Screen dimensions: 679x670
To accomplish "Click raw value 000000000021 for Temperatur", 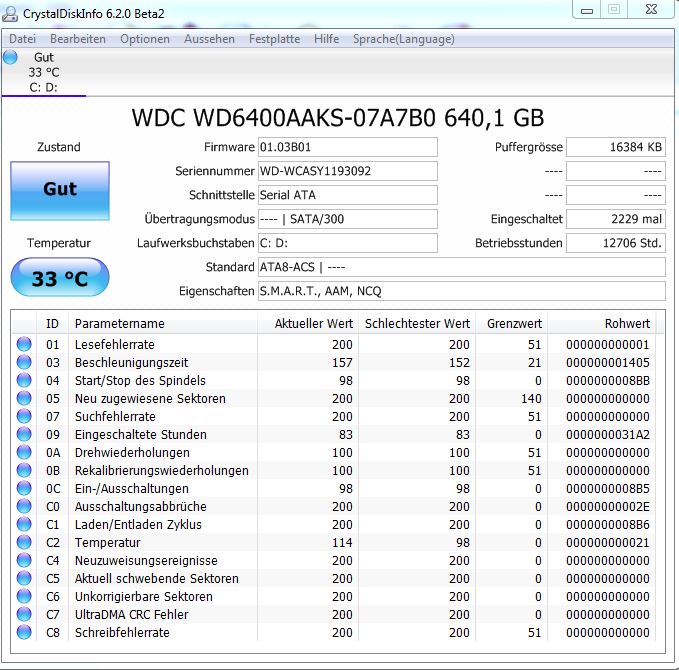I will pos(608,543).
